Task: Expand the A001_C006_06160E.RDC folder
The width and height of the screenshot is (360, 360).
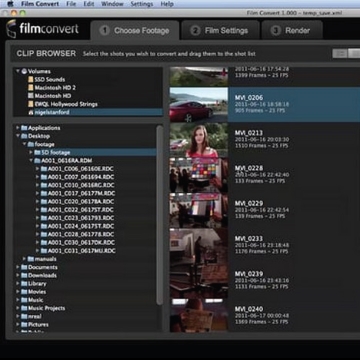Action: coord(38,169)
